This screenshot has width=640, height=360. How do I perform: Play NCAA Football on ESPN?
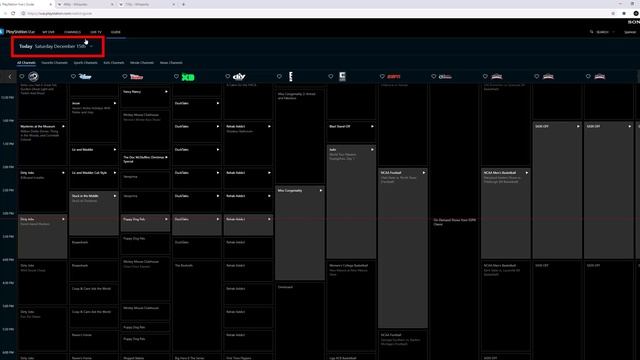click(424, 173)
